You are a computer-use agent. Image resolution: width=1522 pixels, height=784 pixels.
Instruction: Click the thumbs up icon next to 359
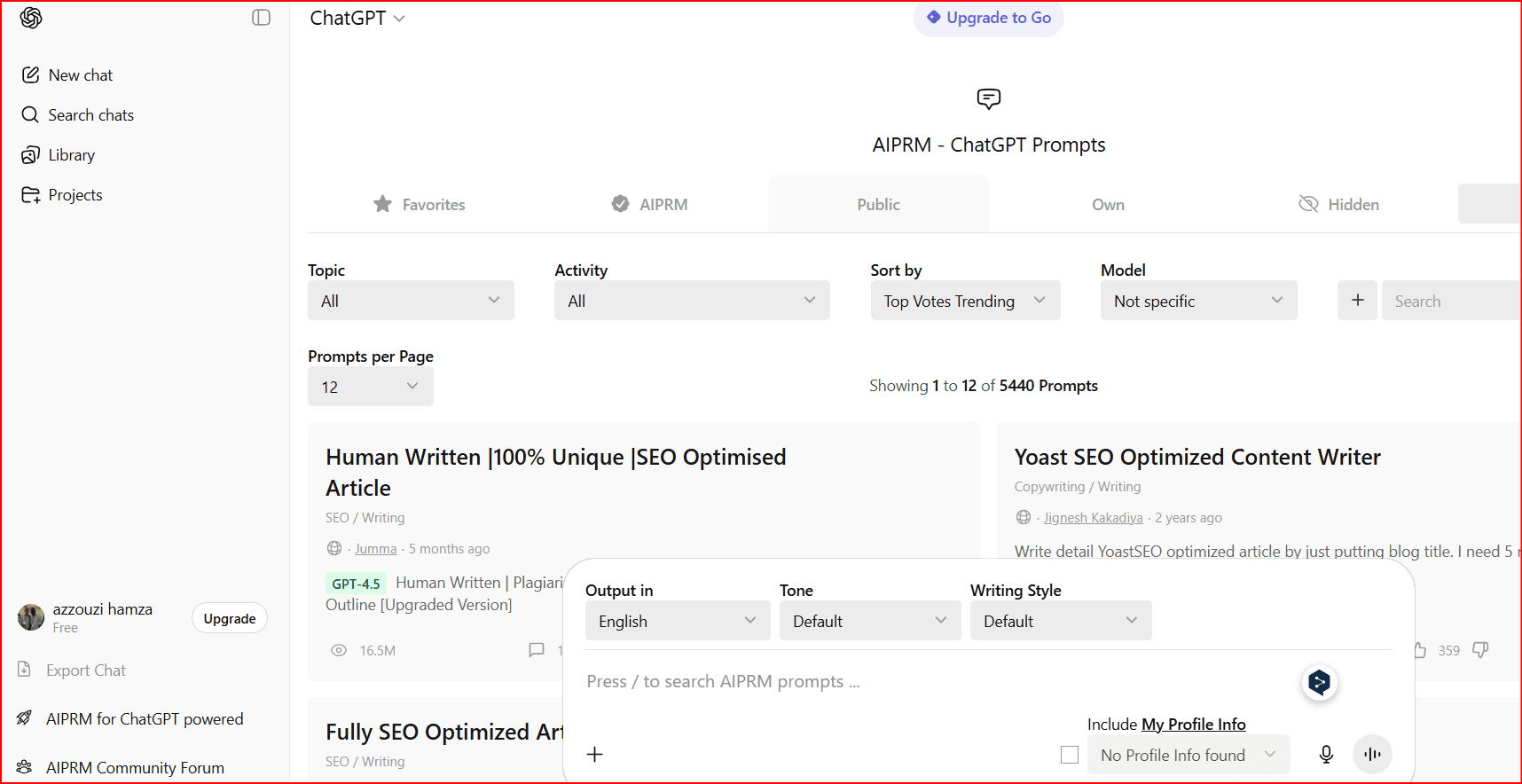[x=1419, y=650]
